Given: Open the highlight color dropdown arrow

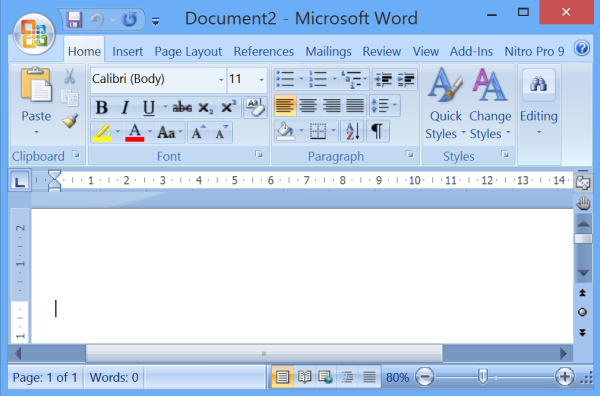Looking at the screenshot, I should click(118, 132).
